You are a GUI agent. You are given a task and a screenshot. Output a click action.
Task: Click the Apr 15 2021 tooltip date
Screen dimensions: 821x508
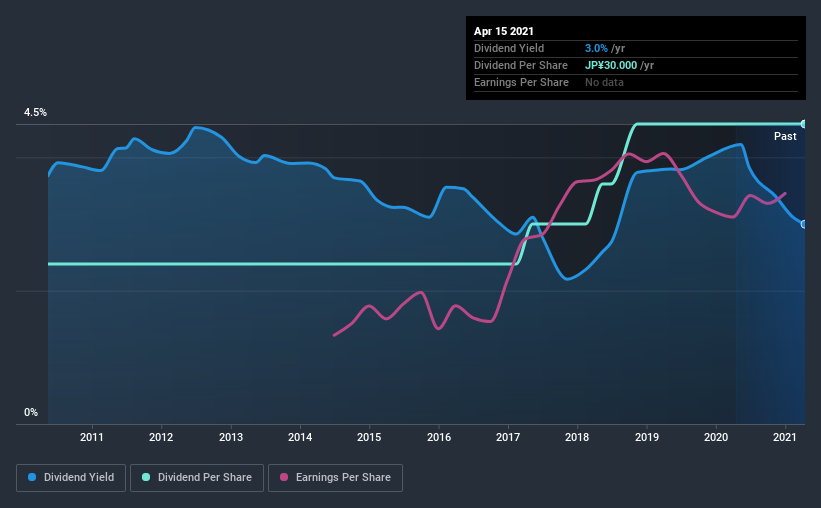[504, 31]
